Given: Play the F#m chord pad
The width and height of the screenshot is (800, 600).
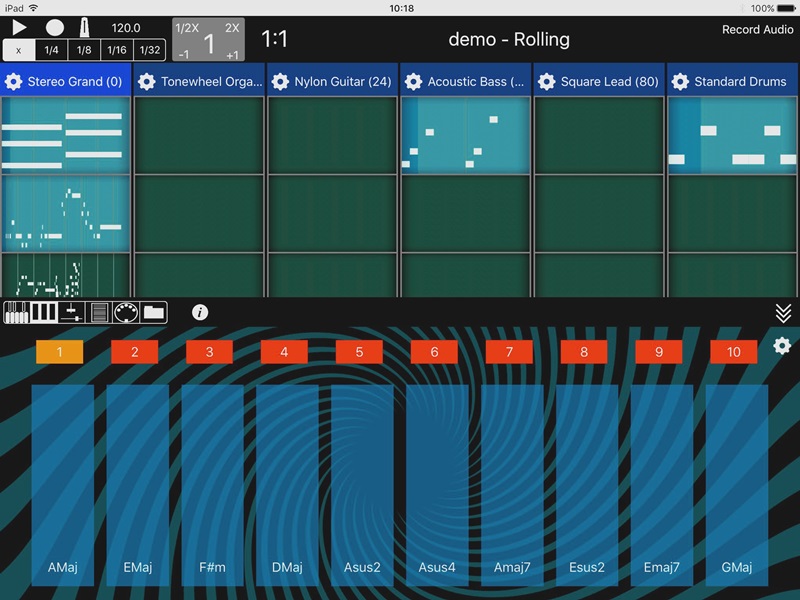Looking at the screenshot, I should tap(212, 485).
